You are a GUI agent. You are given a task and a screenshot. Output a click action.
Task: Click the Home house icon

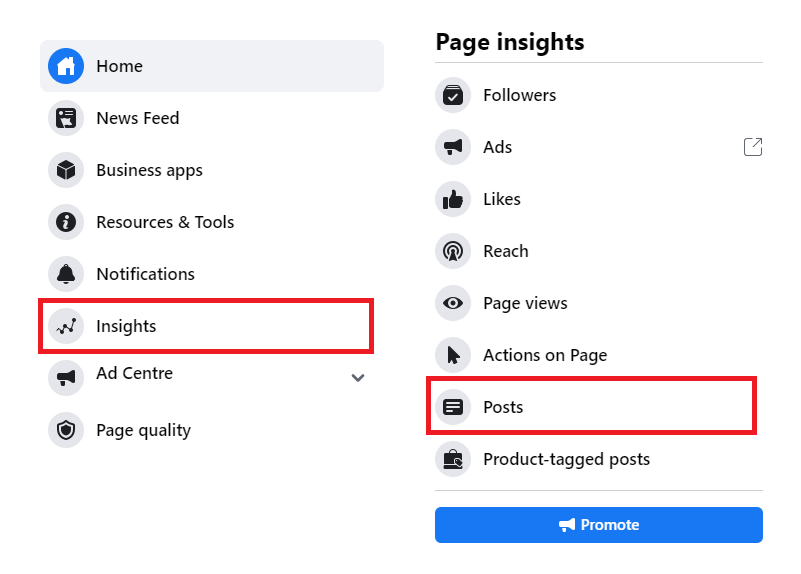[66, 66]
